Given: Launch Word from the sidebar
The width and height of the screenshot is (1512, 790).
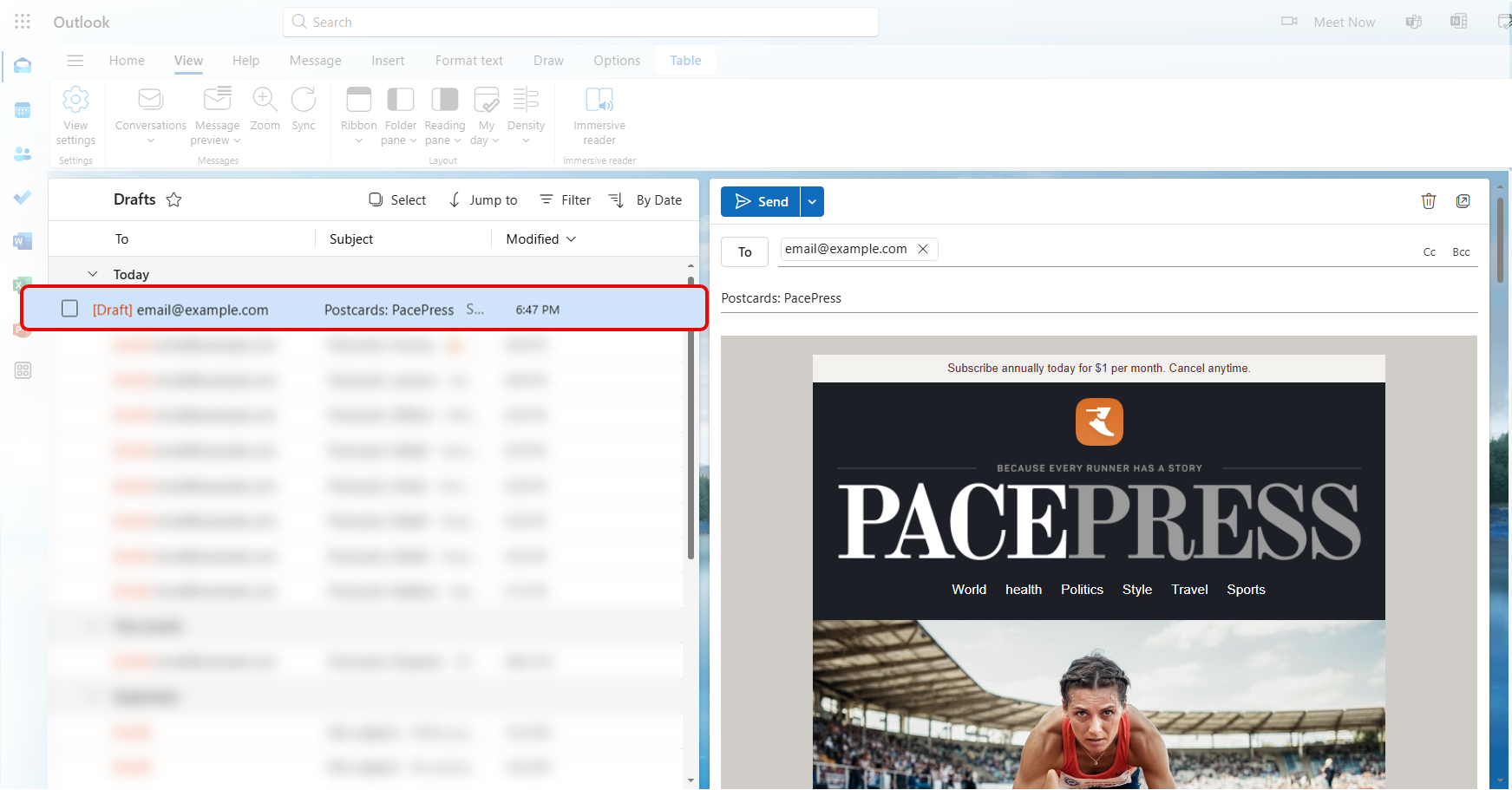Looking at the screenshot, I should [23, 240].
